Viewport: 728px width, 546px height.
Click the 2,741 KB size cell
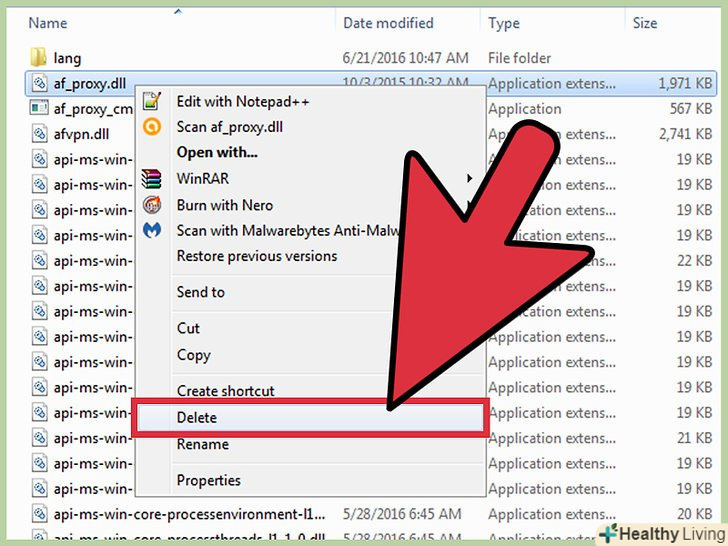coord(685,134)
